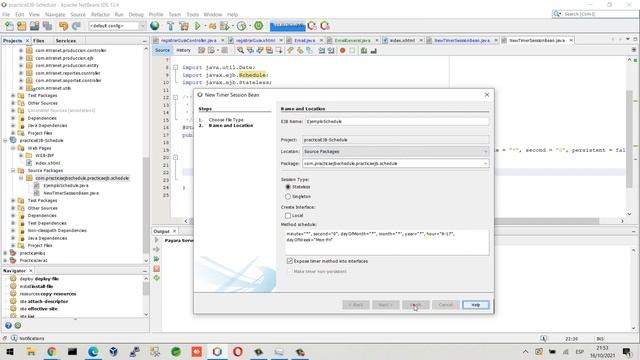
Task: Close the New Timer Session Bean dialog
Action: [x=487, y=95]
